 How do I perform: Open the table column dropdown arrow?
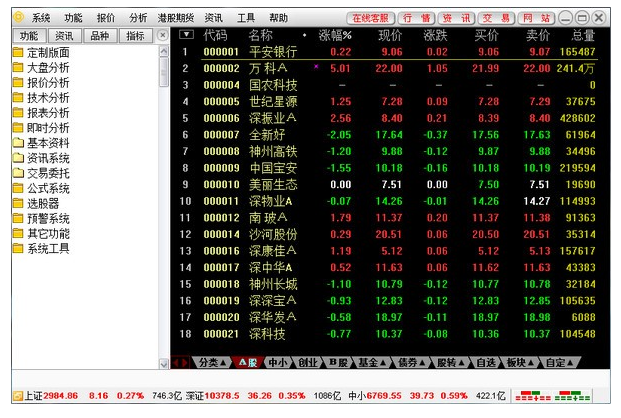coord(186,35)
